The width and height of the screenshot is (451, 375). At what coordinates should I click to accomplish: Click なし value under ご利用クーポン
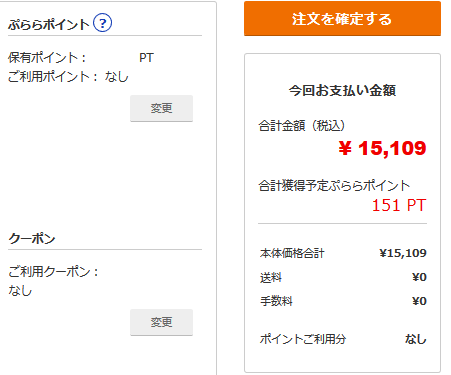pyautogui.click(x=20, y=290)
